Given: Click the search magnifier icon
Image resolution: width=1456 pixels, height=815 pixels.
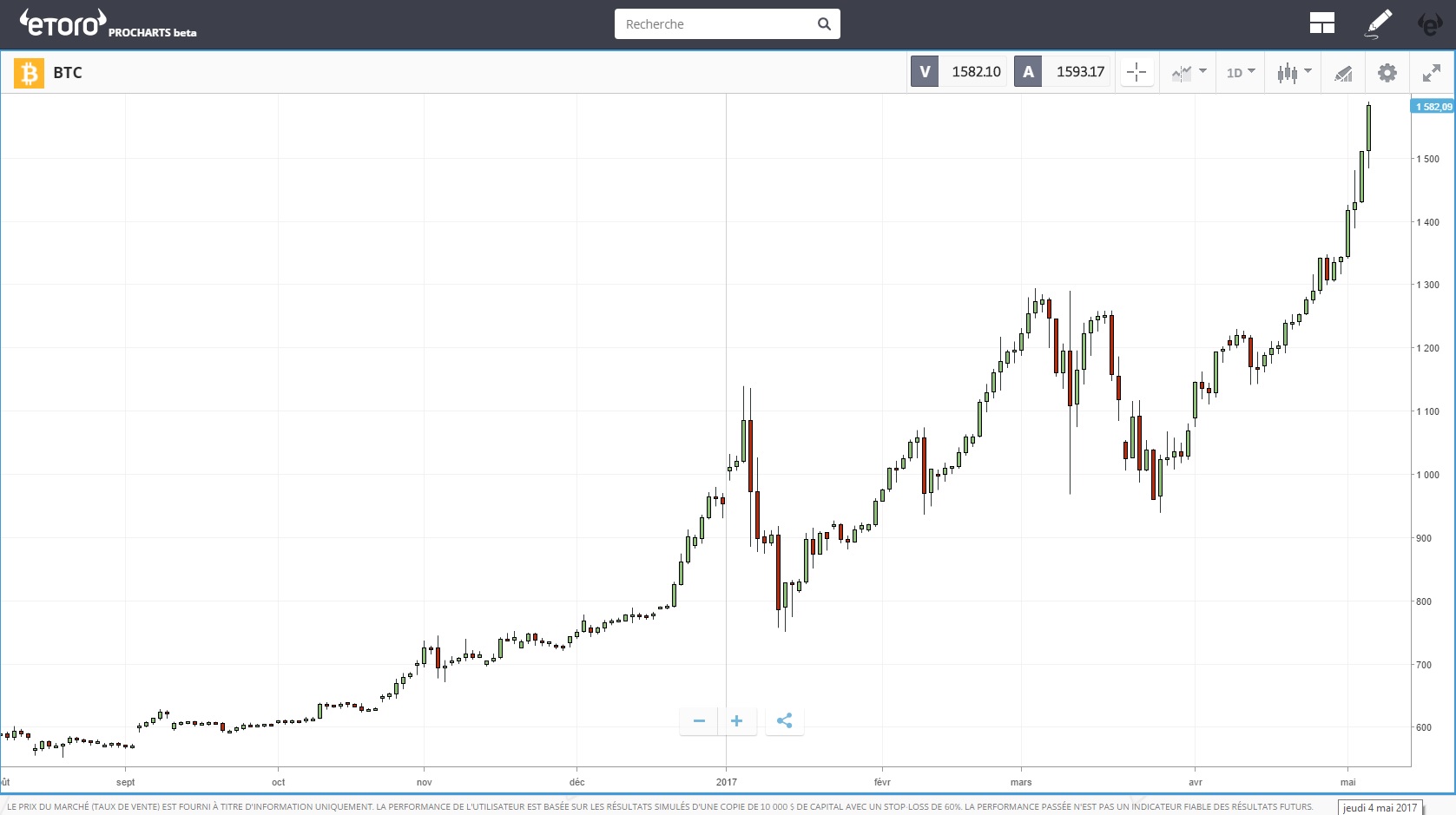Looking at the screenshot, I should [824, 24].
